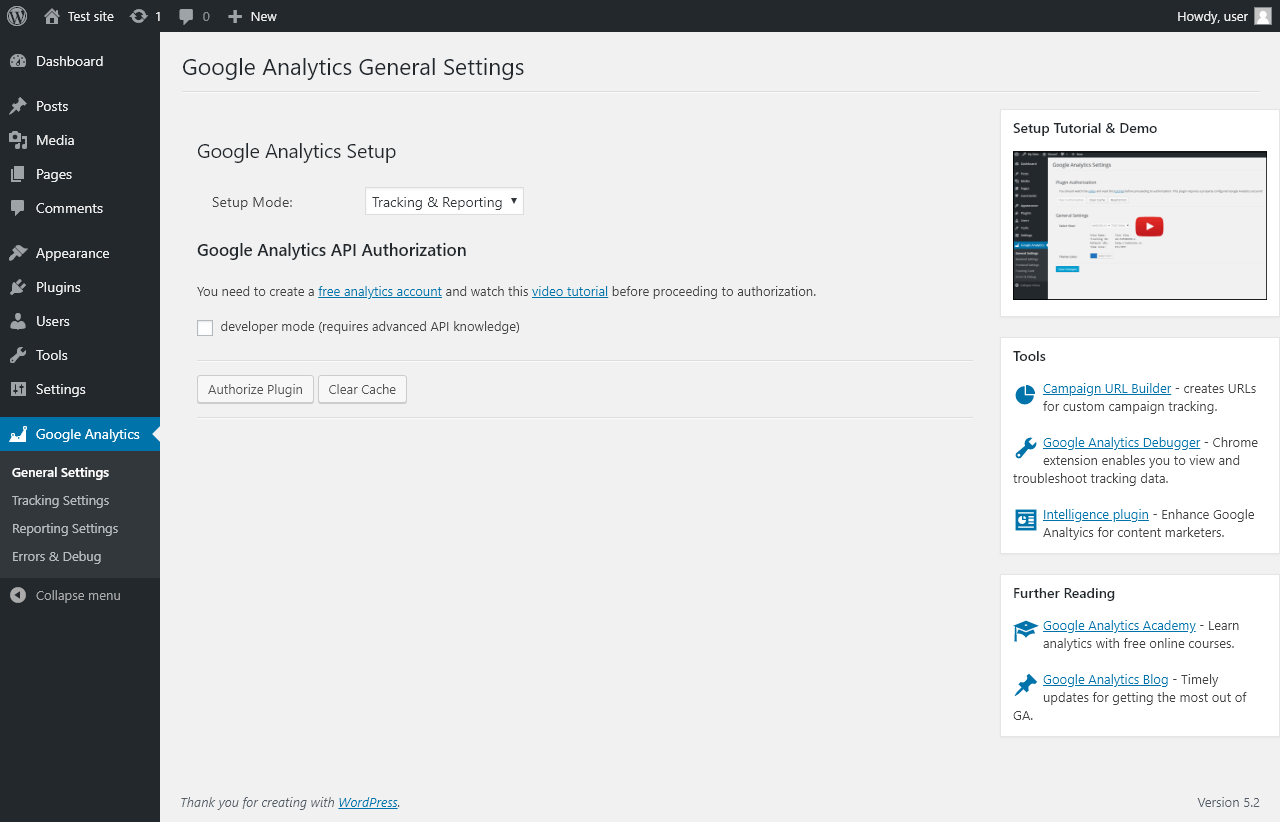The image size is (1280, 822).
Task: Click the Howdy, user account text
Action: pos(1212,16)
